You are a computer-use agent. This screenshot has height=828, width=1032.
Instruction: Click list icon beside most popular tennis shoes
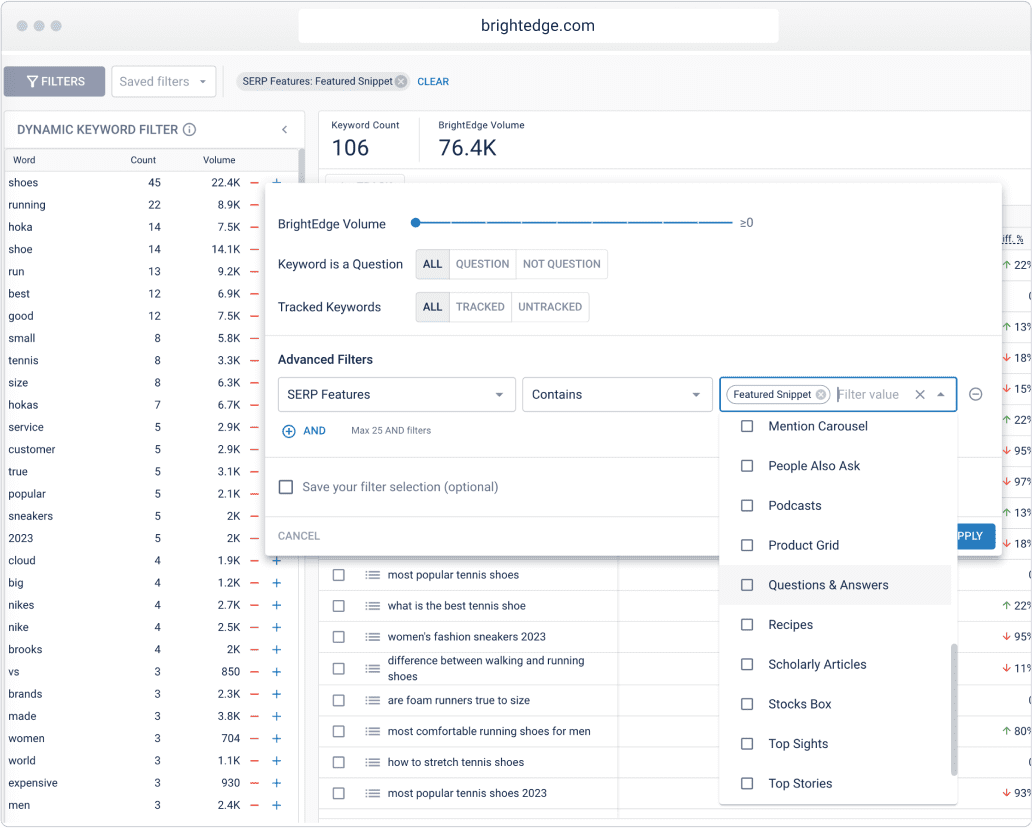pos(373,575)
